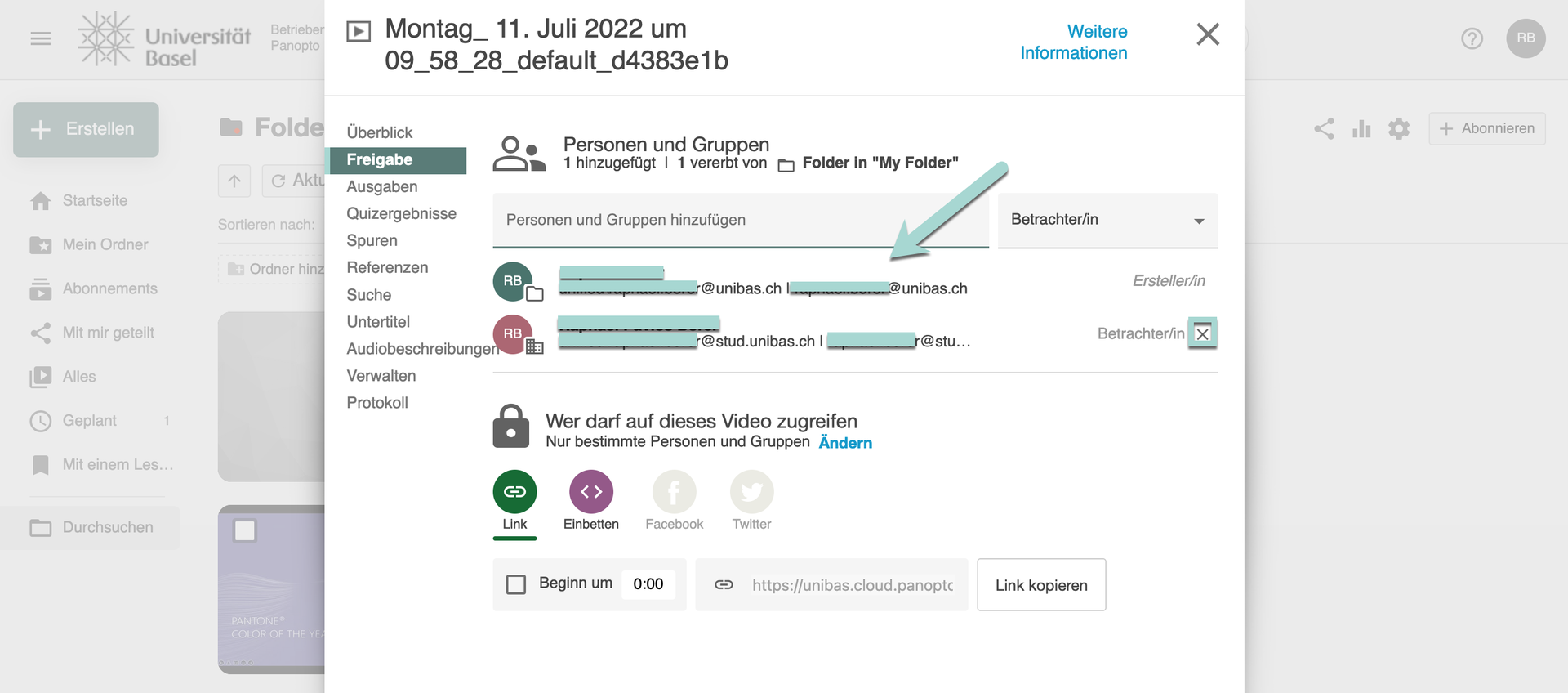Enable the Beginn um checkbox
Screen dimensions: 1568x693
pos(516,584)
